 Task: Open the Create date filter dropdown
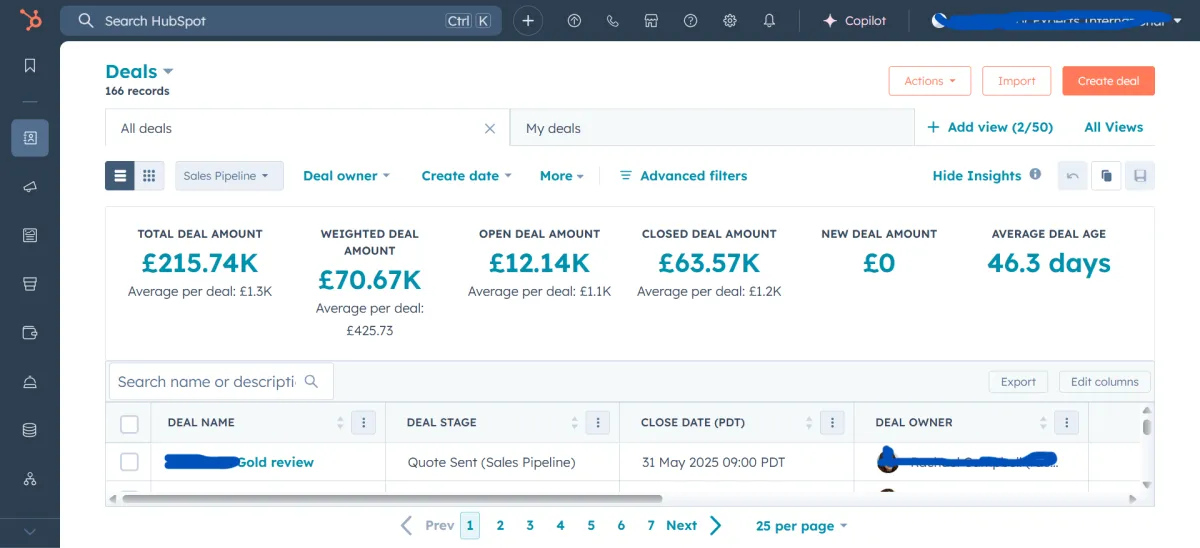(x=466, y=175)
